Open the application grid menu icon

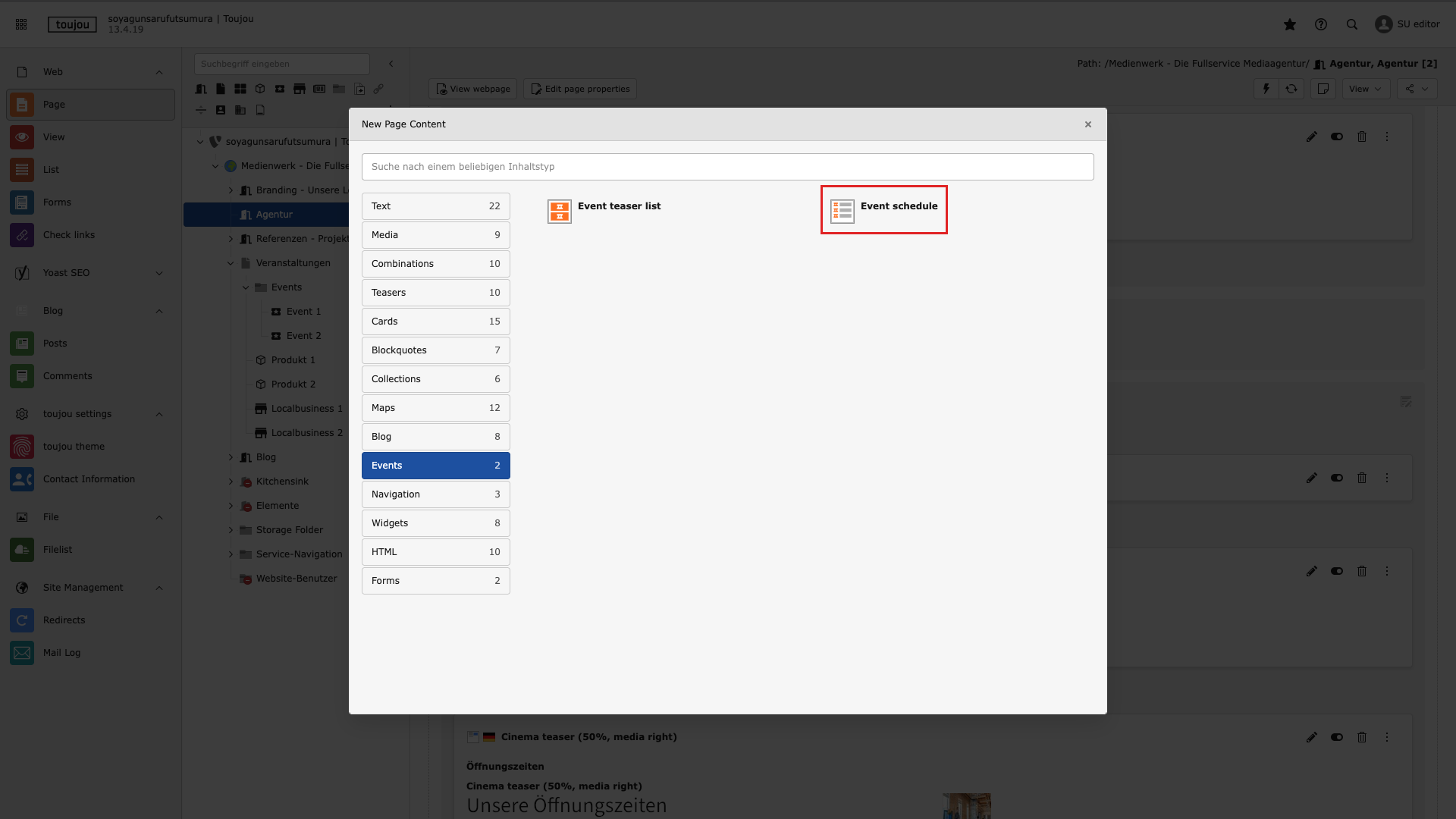coord(21,24)
